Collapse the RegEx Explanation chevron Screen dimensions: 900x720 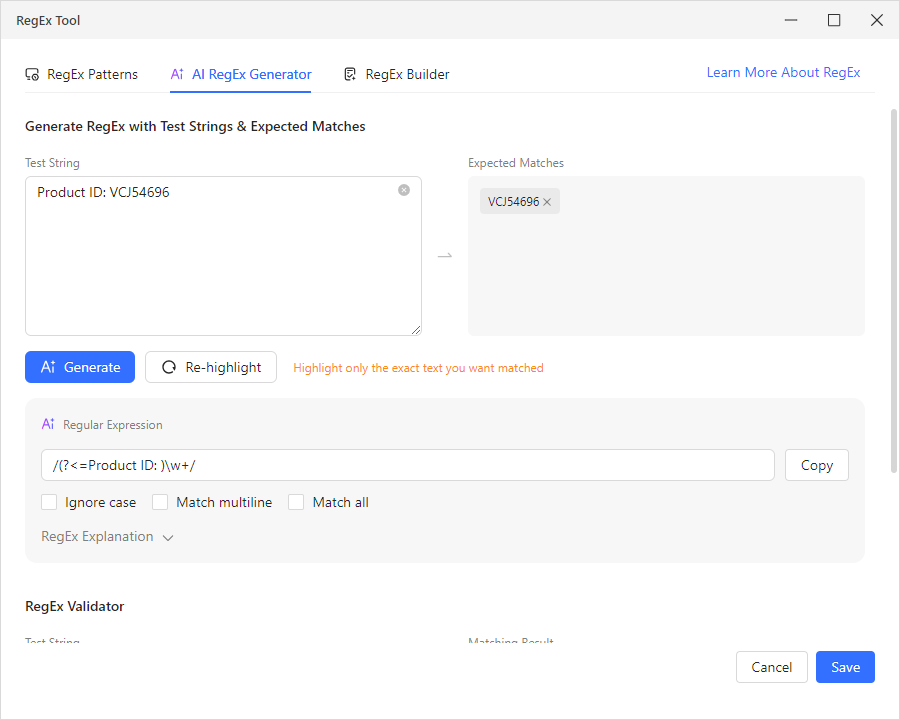coord(168,537)
